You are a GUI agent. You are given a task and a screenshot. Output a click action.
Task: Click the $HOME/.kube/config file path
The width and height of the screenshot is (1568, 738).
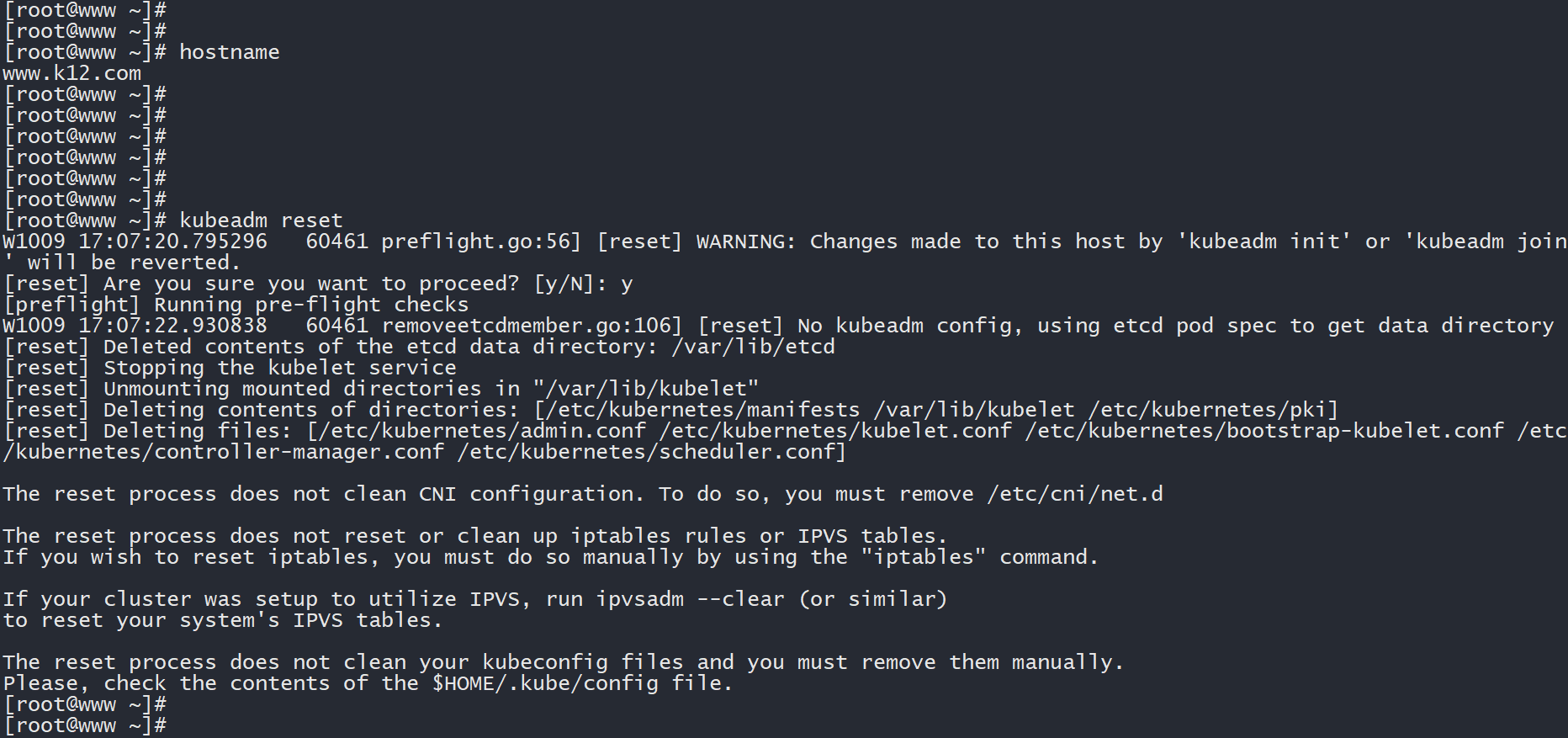tap(545, 683)
